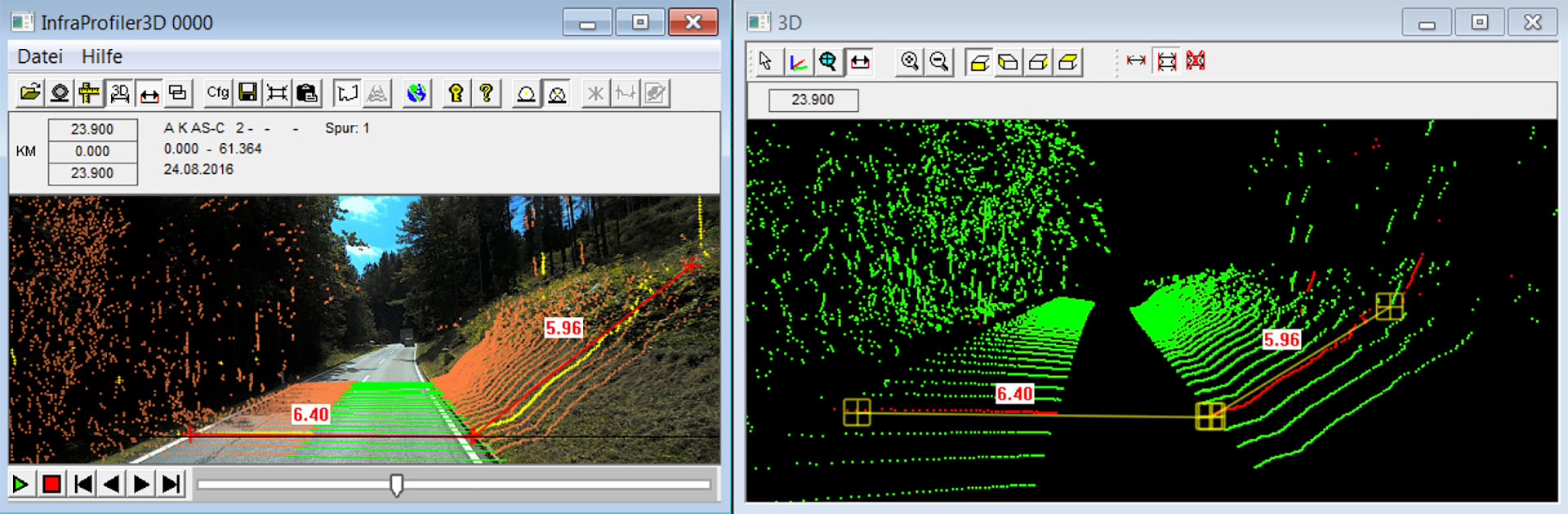The image size is (1568, 514).
Task: Open the Cfg configuration button
Action: point(217,93)
